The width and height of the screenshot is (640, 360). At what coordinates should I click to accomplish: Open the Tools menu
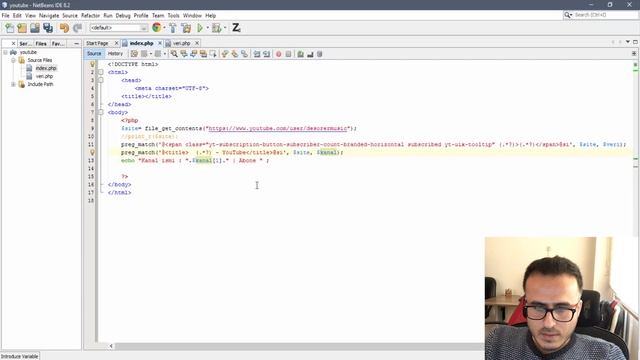pos(173,16)
